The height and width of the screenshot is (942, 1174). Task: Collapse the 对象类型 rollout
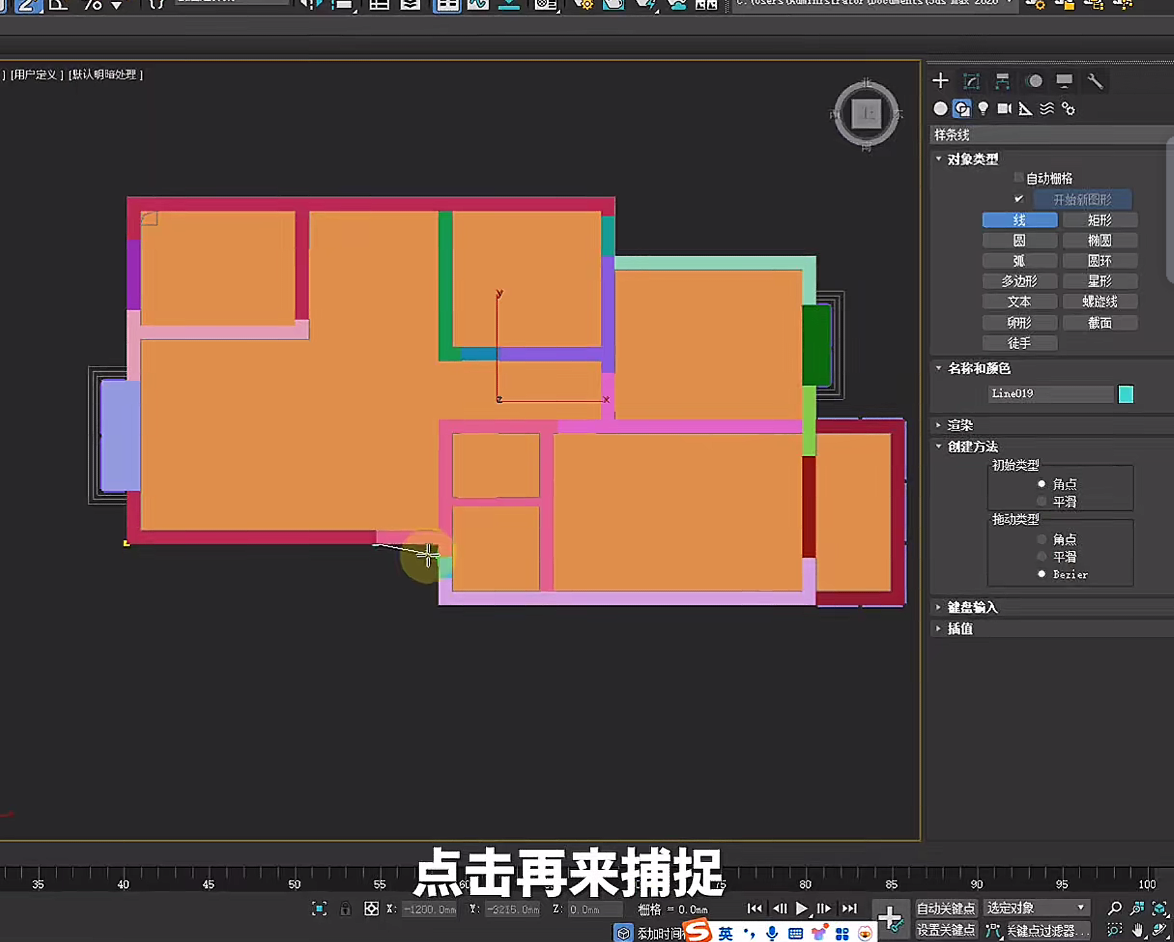(x=972, y=159)
